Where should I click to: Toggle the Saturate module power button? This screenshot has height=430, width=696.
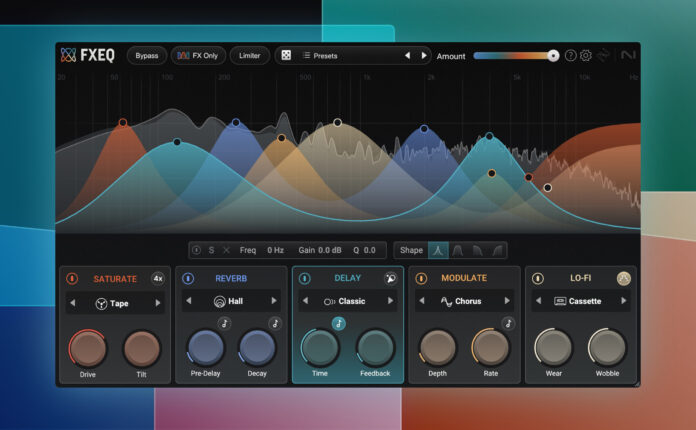coord(72,278)
